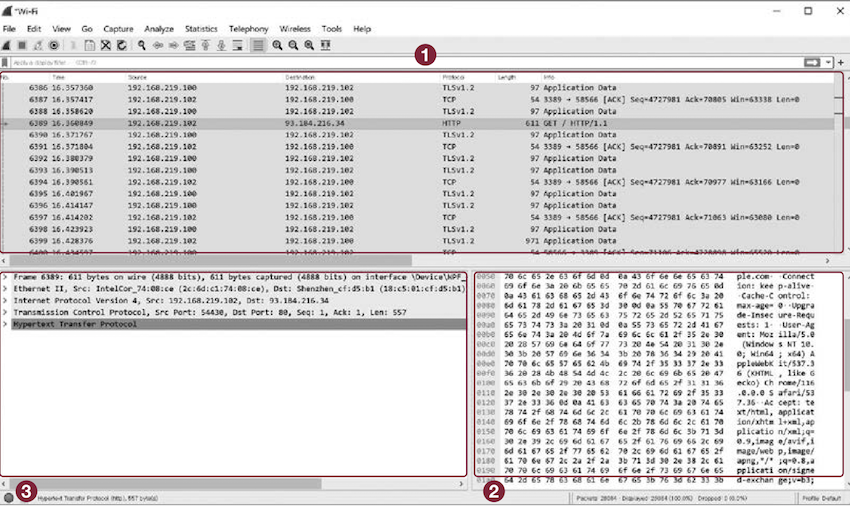This screenshot has width=850, height=507.
Task: Select packet 6394 TCP row
Action: [417, 182]
